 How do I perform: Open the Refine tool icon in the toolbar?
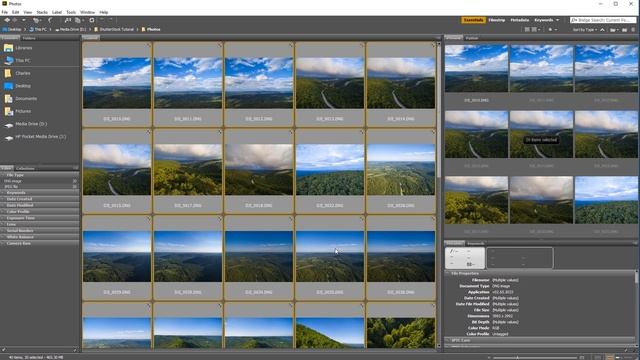pyautogui.click(x=78, y=20)
